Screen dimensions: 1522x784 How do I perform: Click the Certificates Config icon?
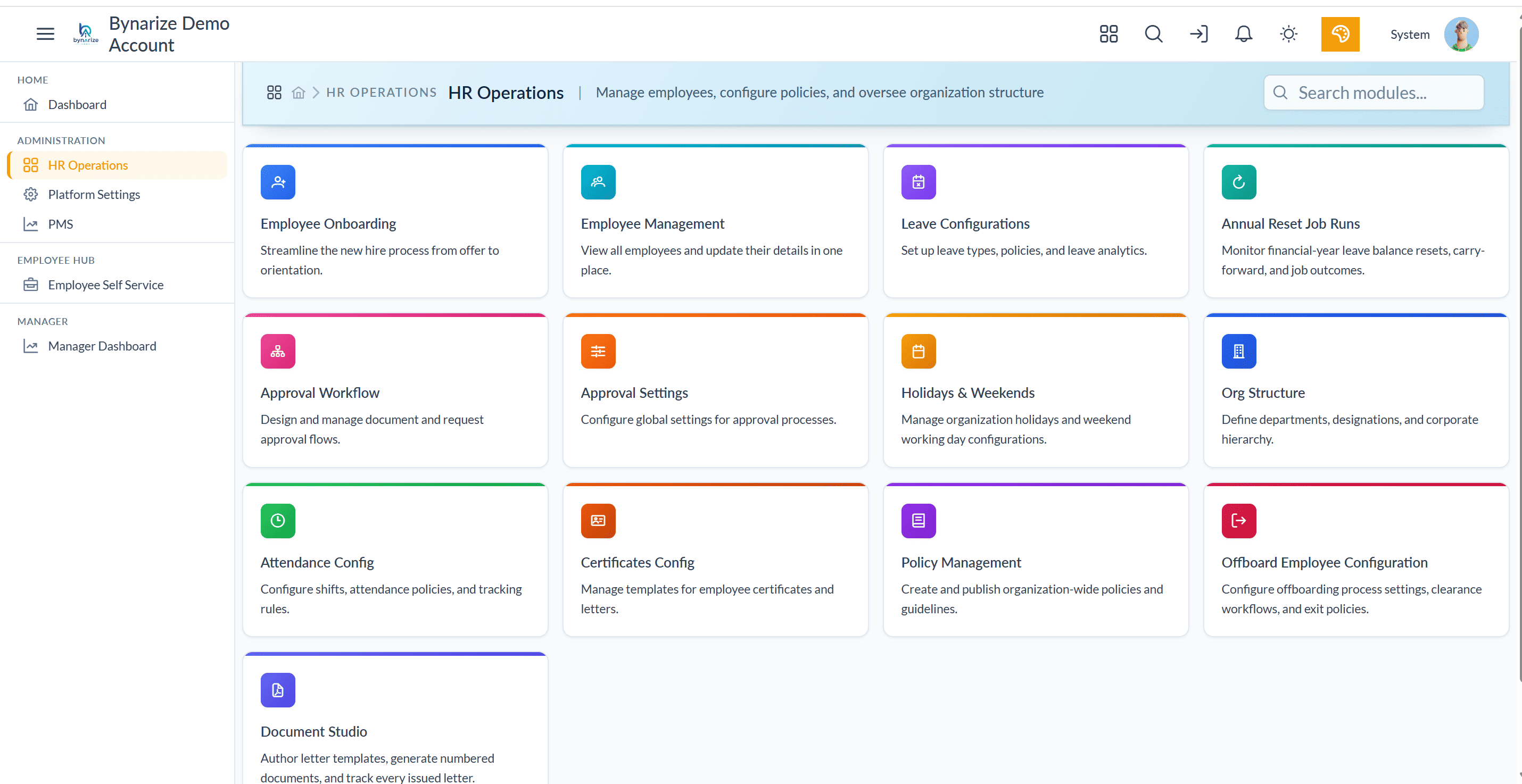tap(598, 521)
